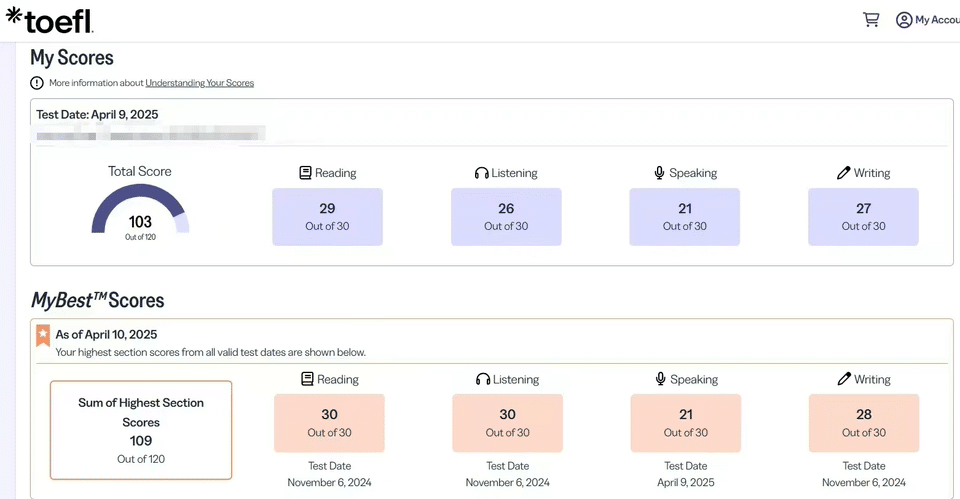Click the Total Score gauge showing 103
Viewport: 960px width, 499px height.
[140, 212]
